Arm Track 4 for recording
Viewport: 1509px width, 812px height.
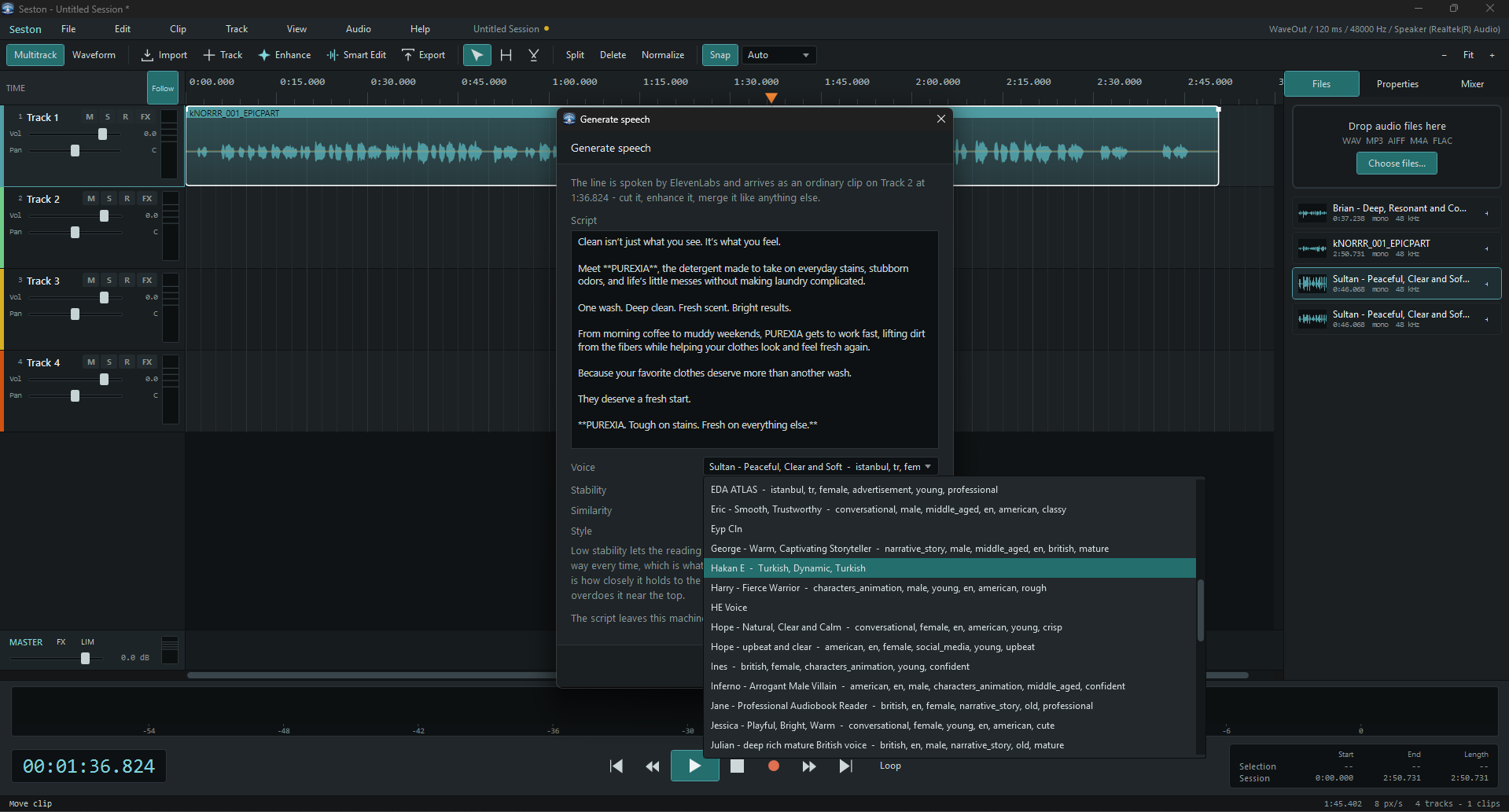point(127,362)
